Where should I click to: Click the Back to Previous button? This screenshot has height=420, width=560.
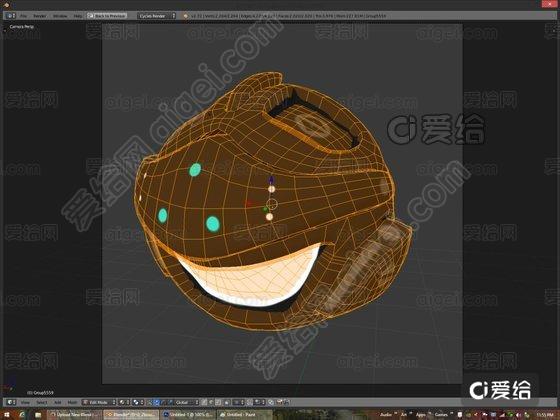point(107,16)
